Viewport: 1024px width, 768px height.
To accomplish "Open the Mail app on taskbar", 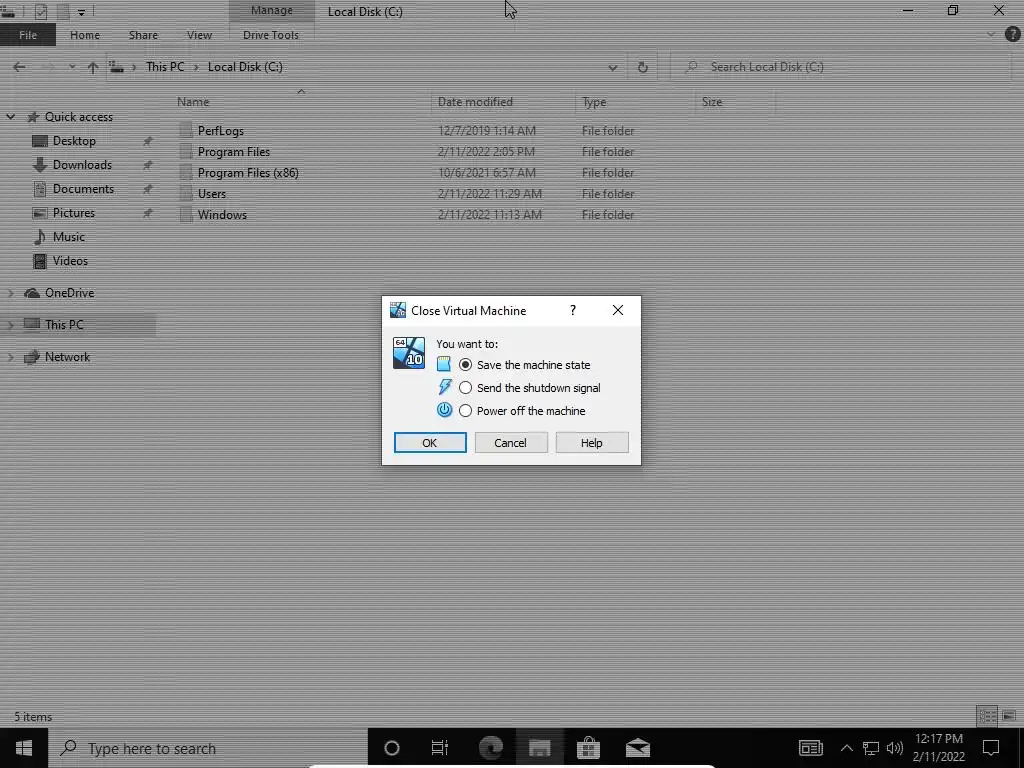I will coord(637,748).
